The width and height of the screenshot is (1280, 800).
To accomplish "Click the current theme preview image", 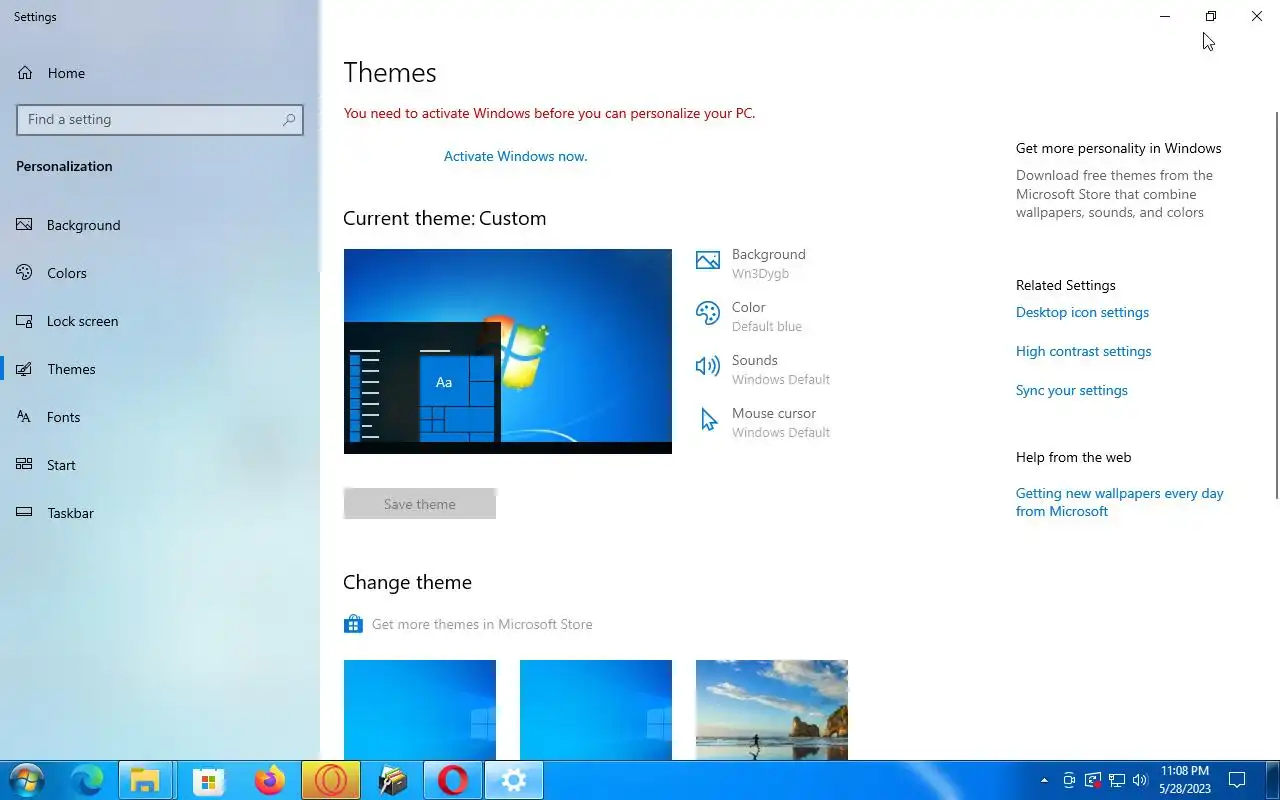I will pyautogui.click(x=508, y=351).
